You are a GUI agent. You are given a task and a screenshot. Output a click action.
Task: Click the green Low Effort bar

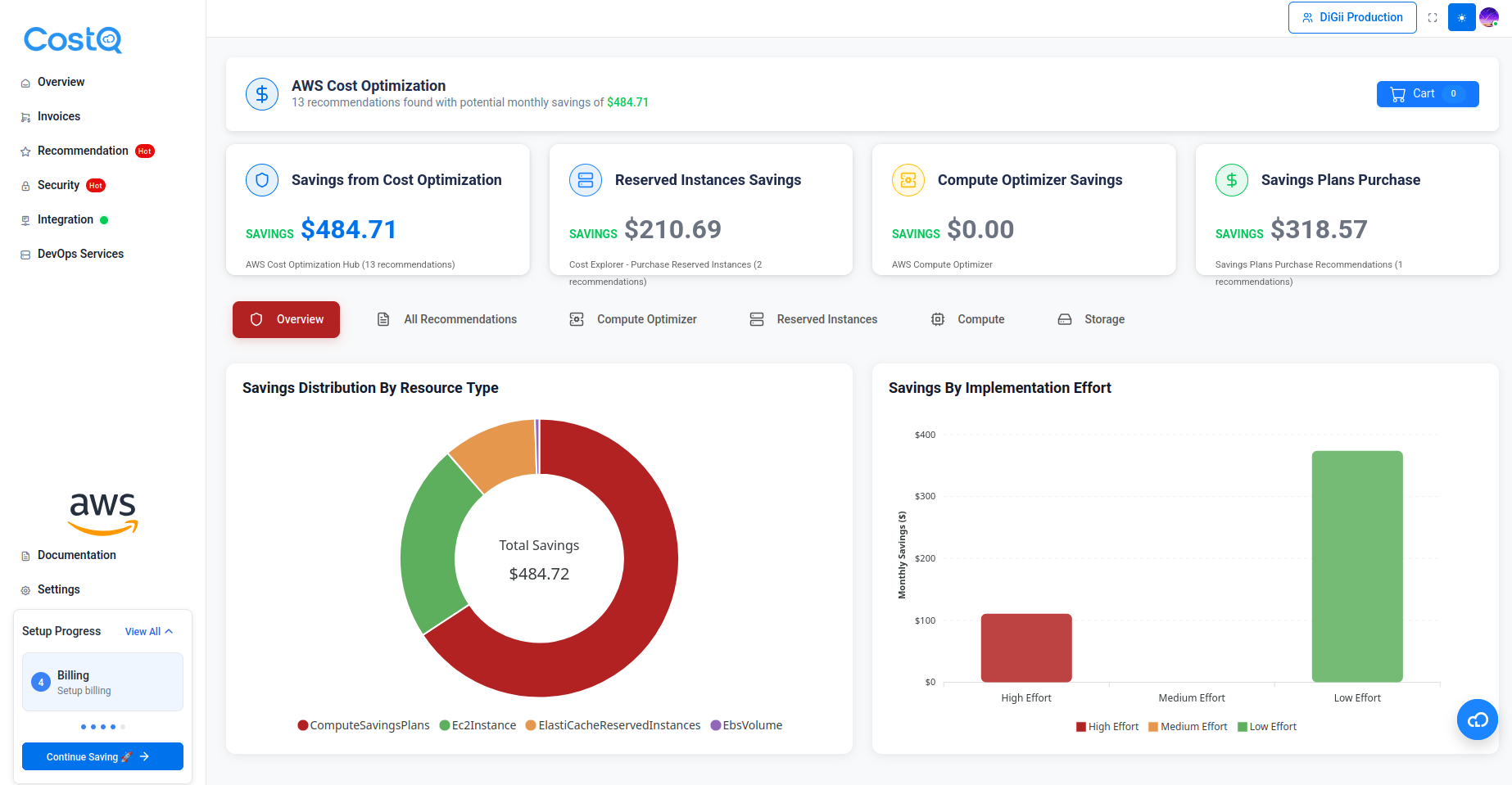1357,566
